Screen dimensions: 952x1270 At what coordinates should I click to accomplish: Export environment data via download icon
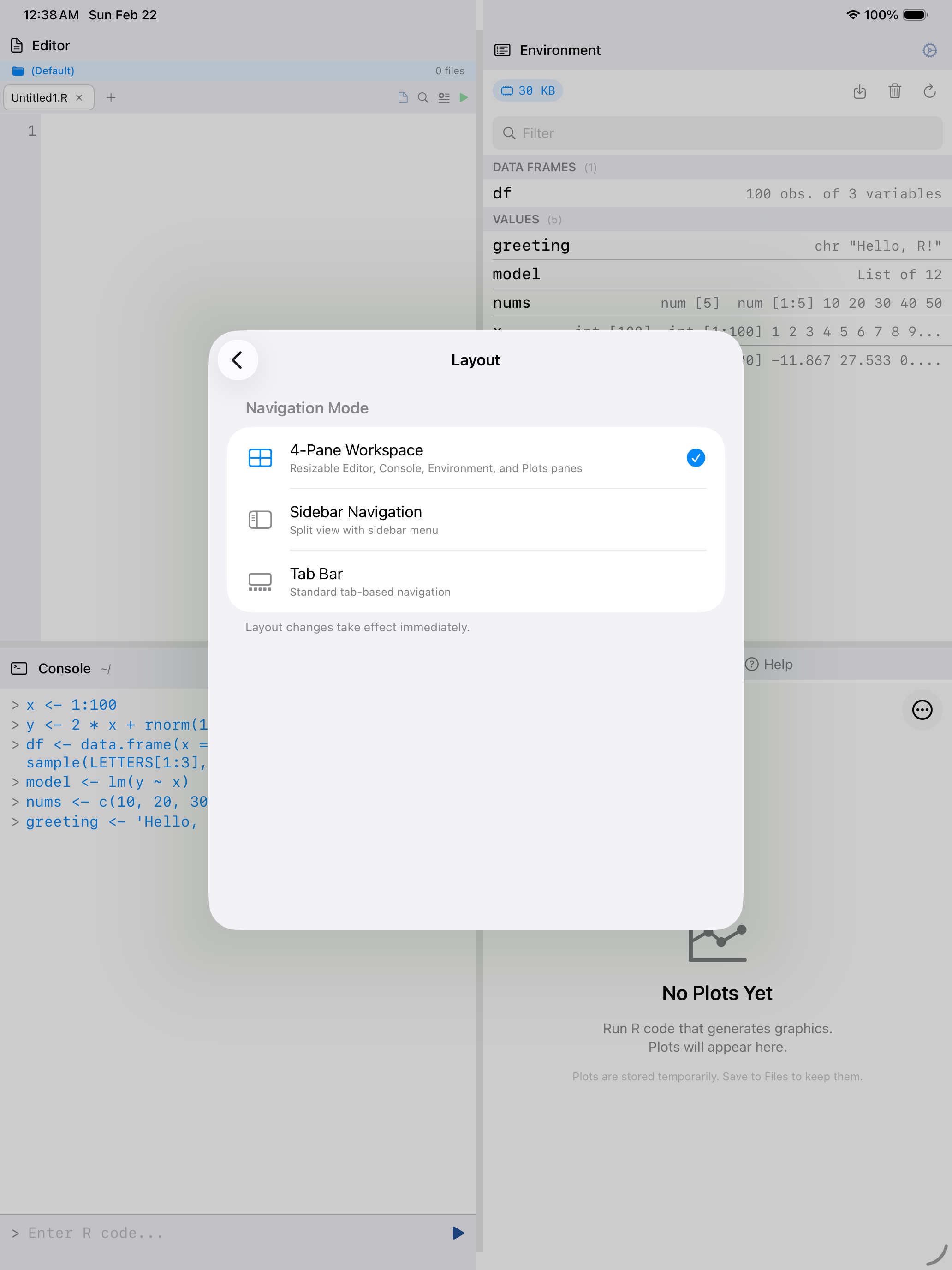click(860, 91)
